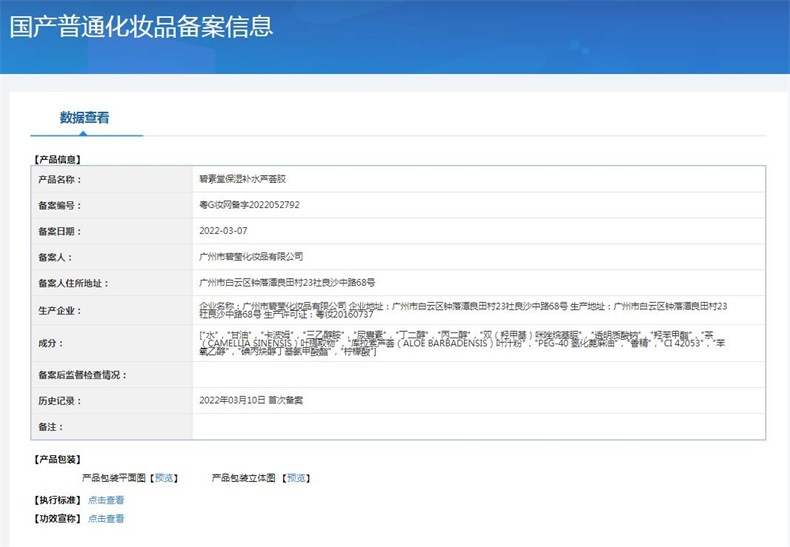Screen dimensions: 790x547
Task: Click the 备案日期 row label
Action: click(x=59, y=231)
